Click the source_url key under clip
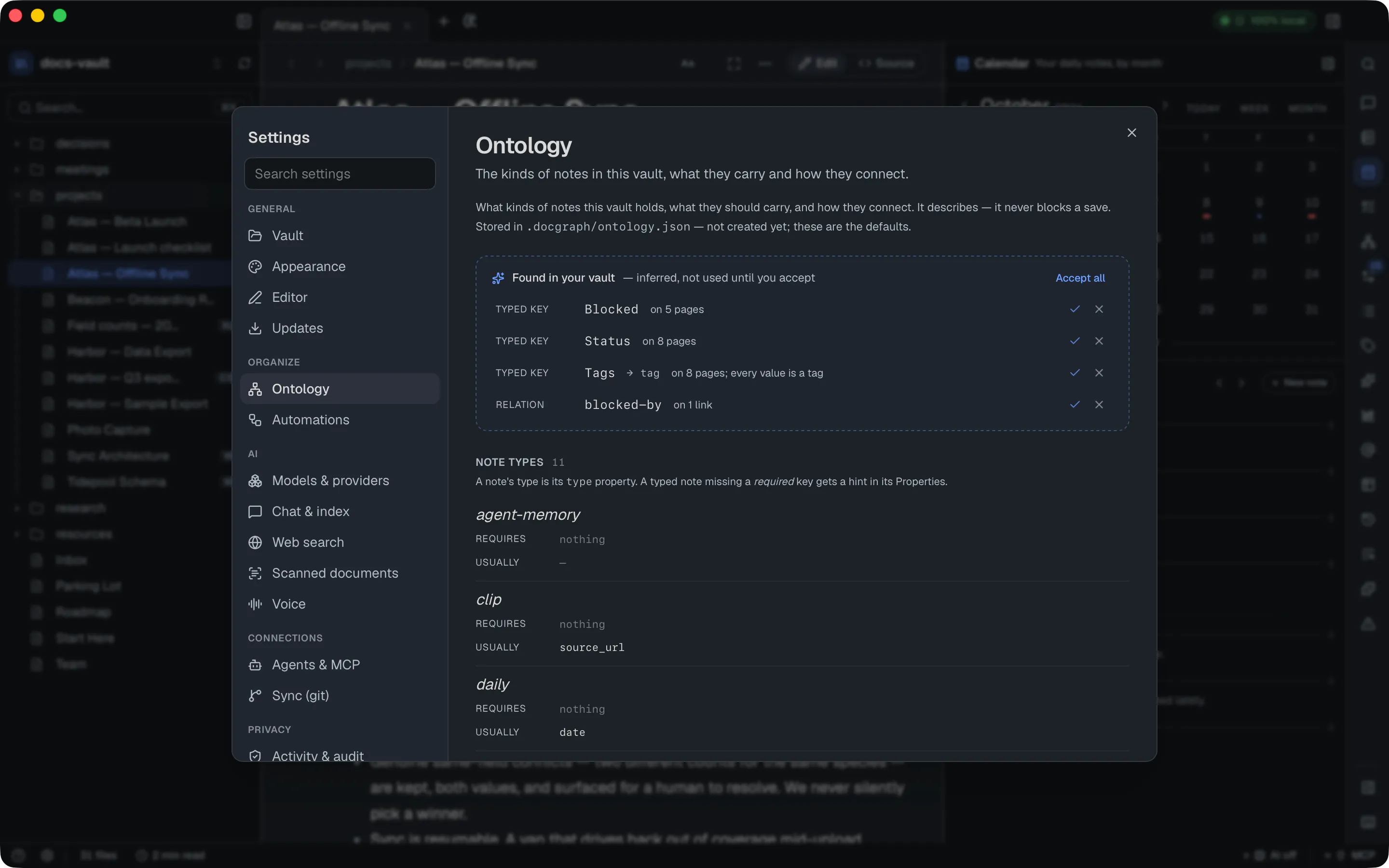This screenshot has width=1389, height=868. pos(592,648)
